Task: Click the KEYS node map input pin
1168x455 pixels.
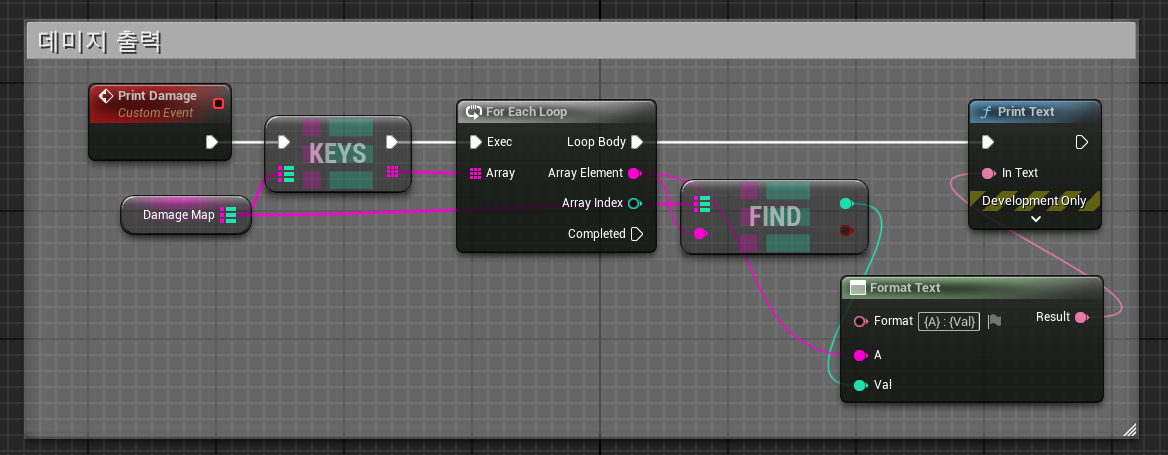Action: coord(286,174)
